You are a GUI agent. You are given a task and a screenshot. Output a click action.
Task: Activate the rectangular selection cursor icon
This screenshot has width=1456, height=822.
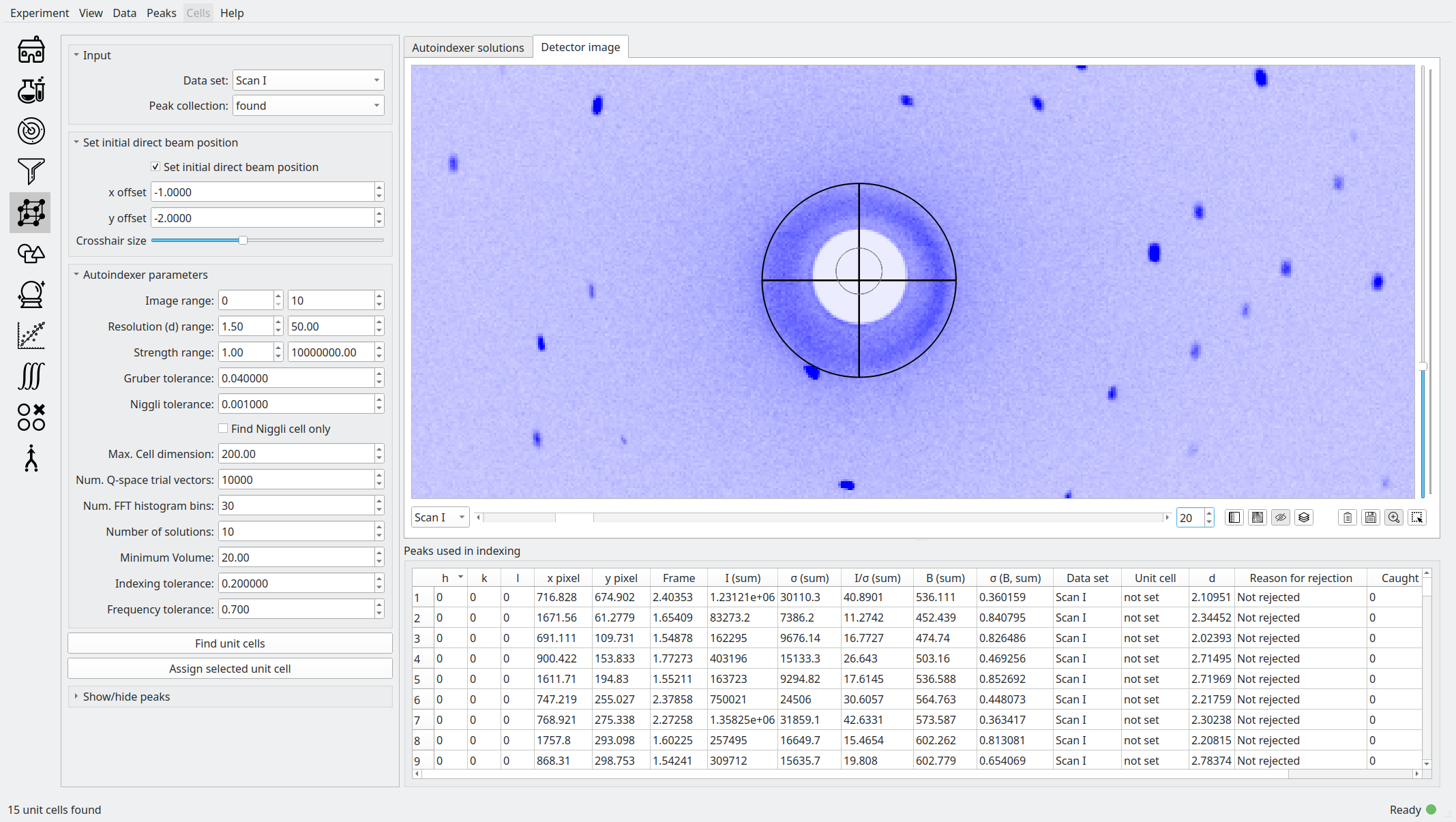click(x=1417, y=517)
